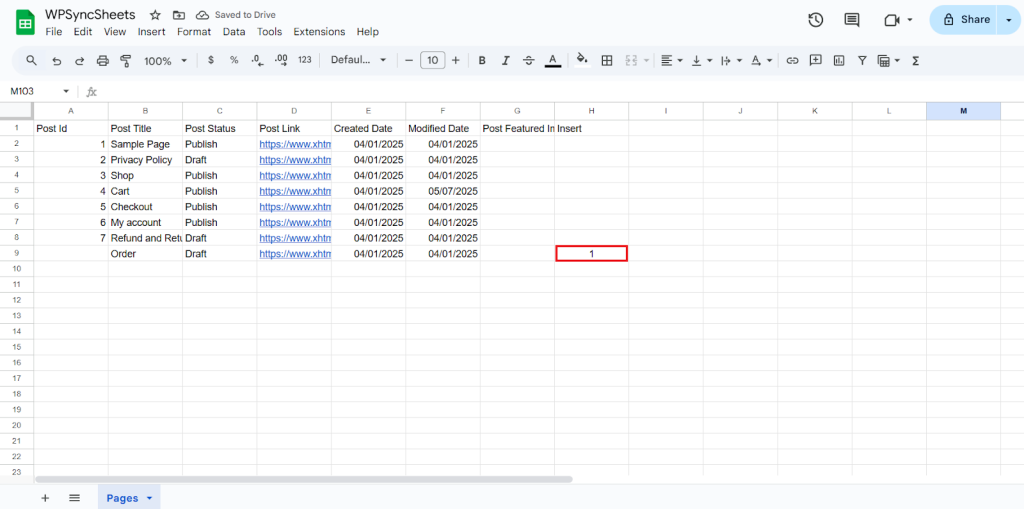Click the search menus magnifier icon
The height and width of the screenshot is (509, 1024).
pos(31,61)
